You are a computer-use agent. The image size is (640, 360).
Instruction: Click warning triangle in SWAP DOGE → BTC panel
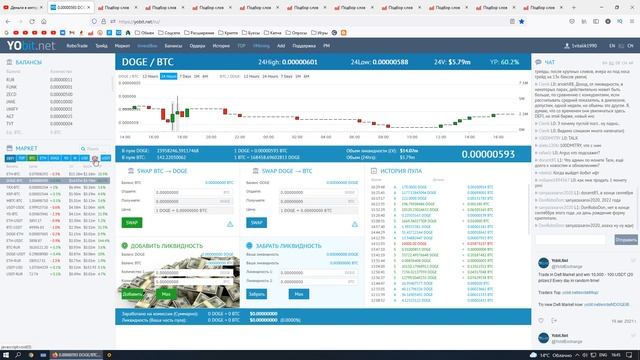[355, 224]
